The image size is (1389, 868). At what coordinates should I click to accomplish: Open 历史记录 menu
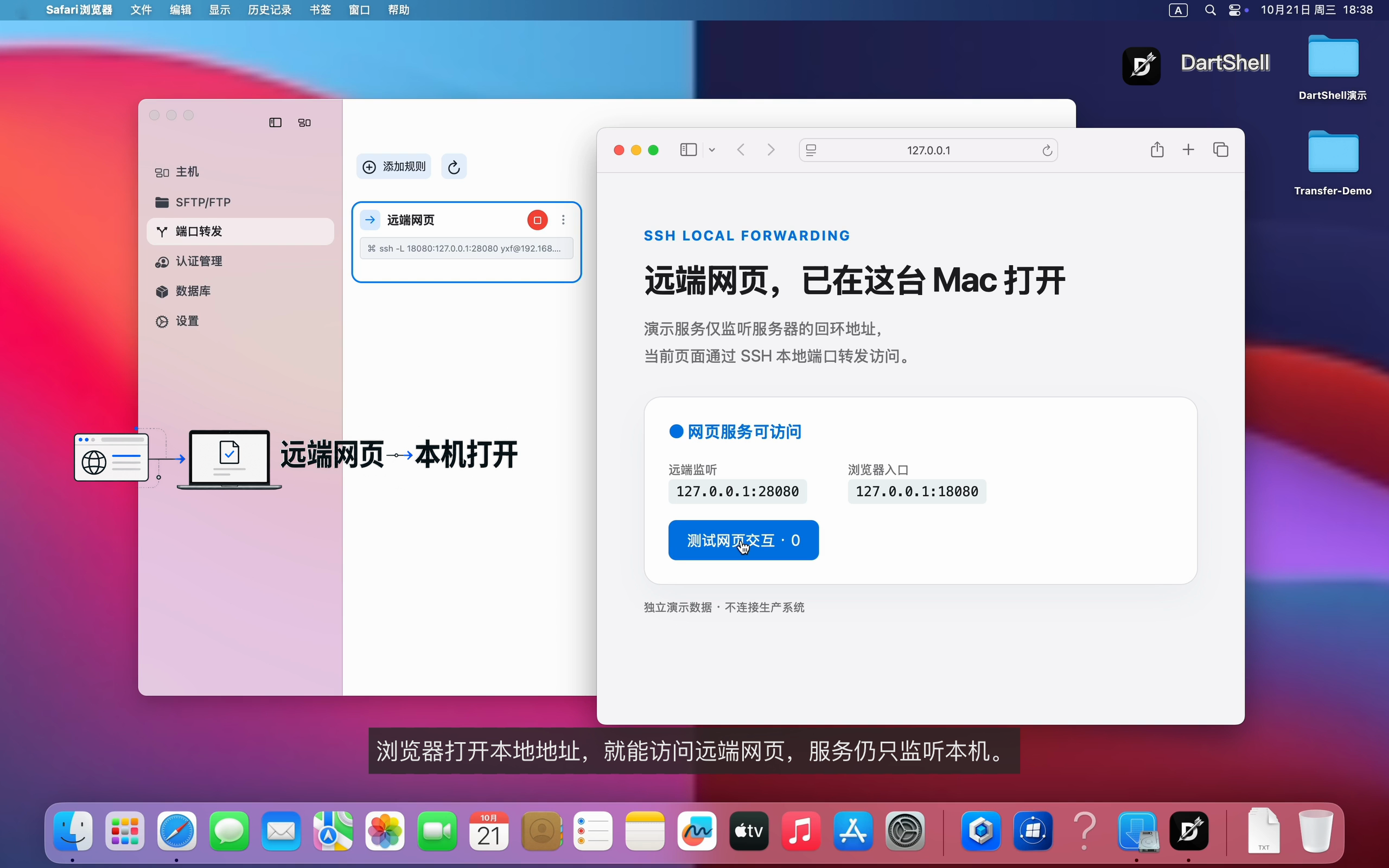pos(269,10)
